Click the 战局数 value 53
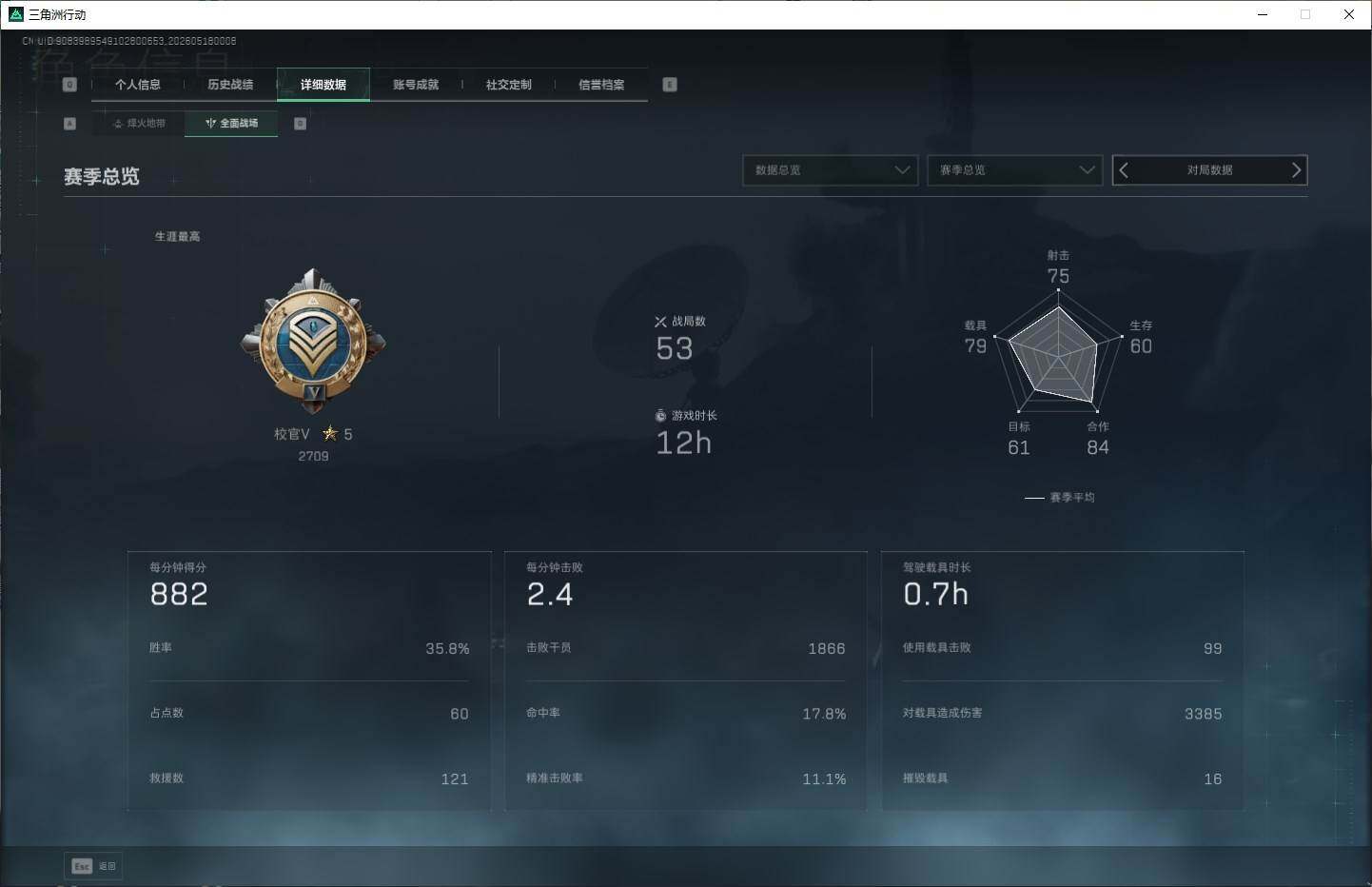 click(675, 349)
